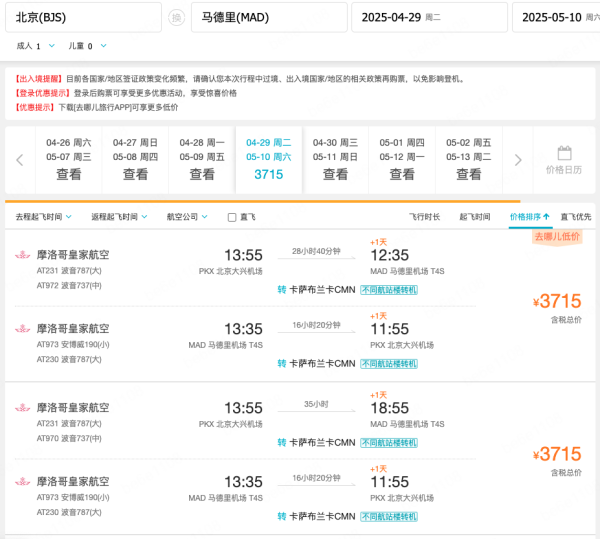Open 航空公司 airline filter dropdown
Screen dimensions: 600x539
pyautogui.click(x=187, y=217)
